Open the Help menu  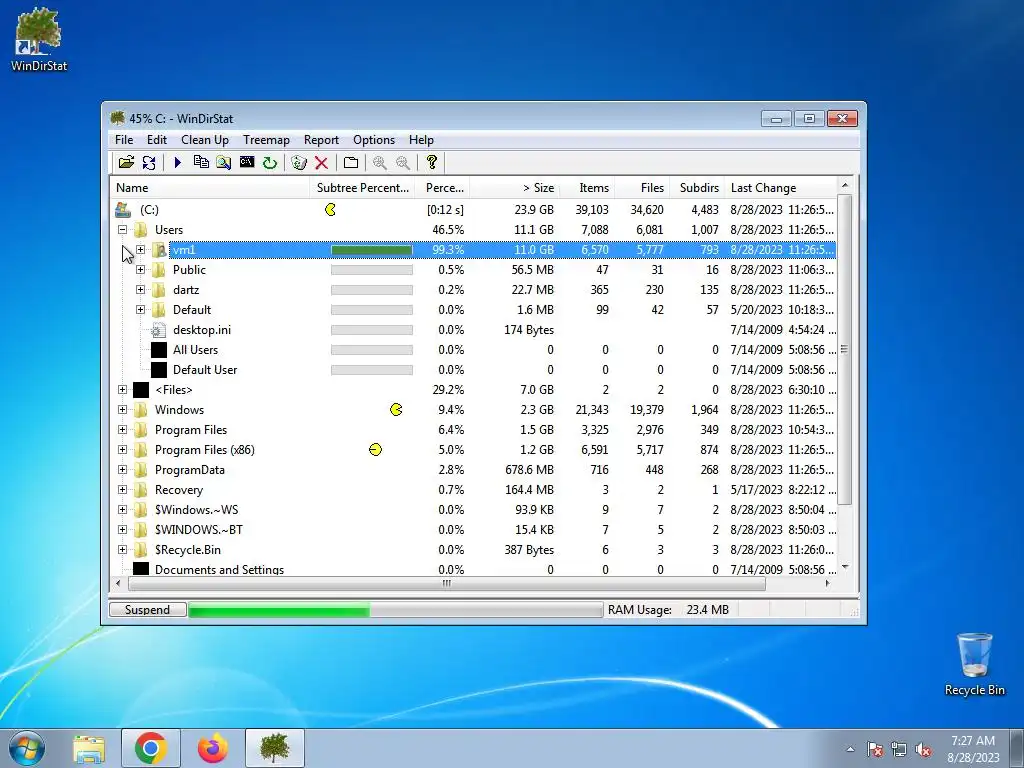click(x=421, y=140)
